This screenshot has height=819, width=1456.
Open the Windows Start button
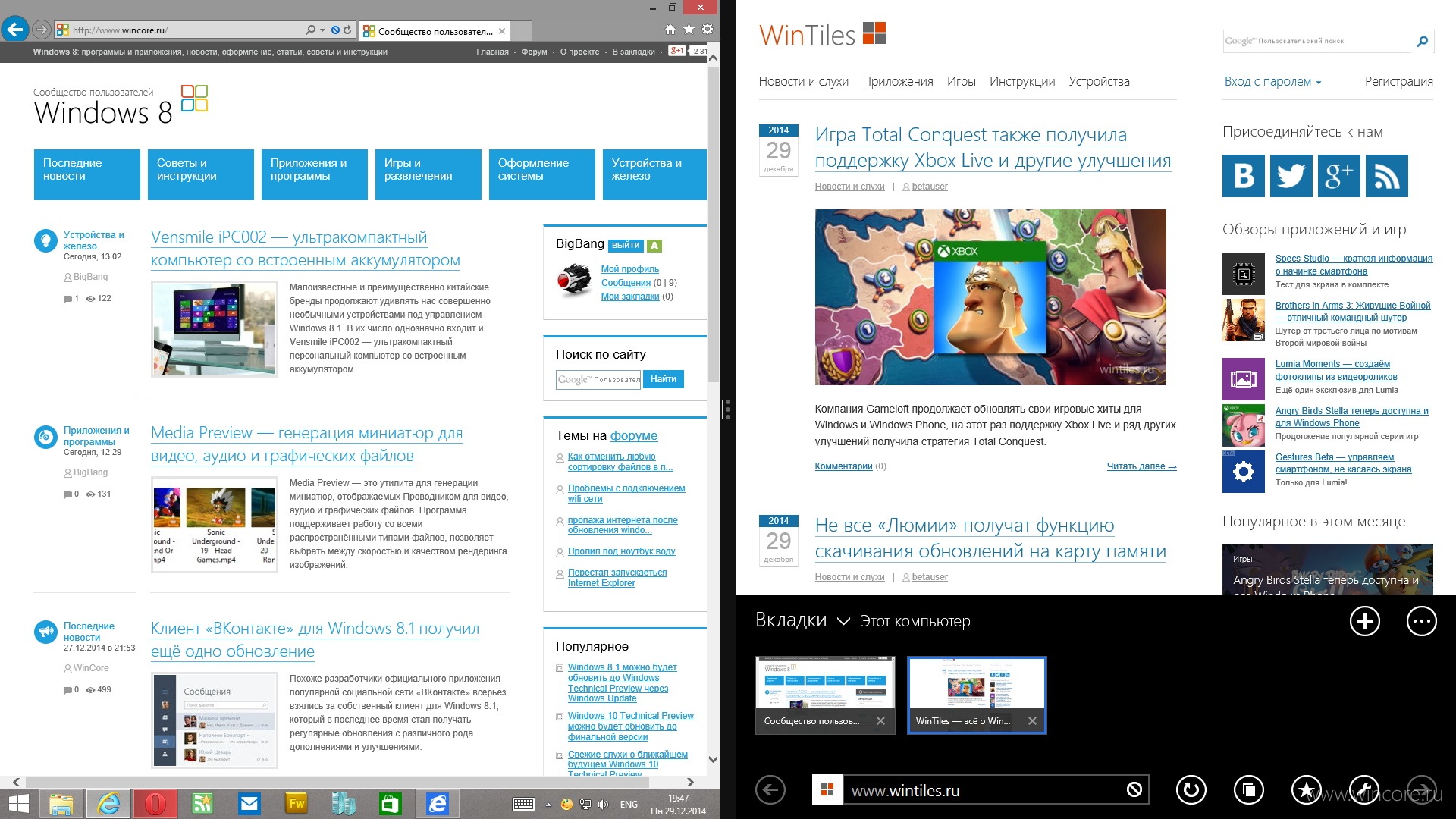[x=18, y=804]
